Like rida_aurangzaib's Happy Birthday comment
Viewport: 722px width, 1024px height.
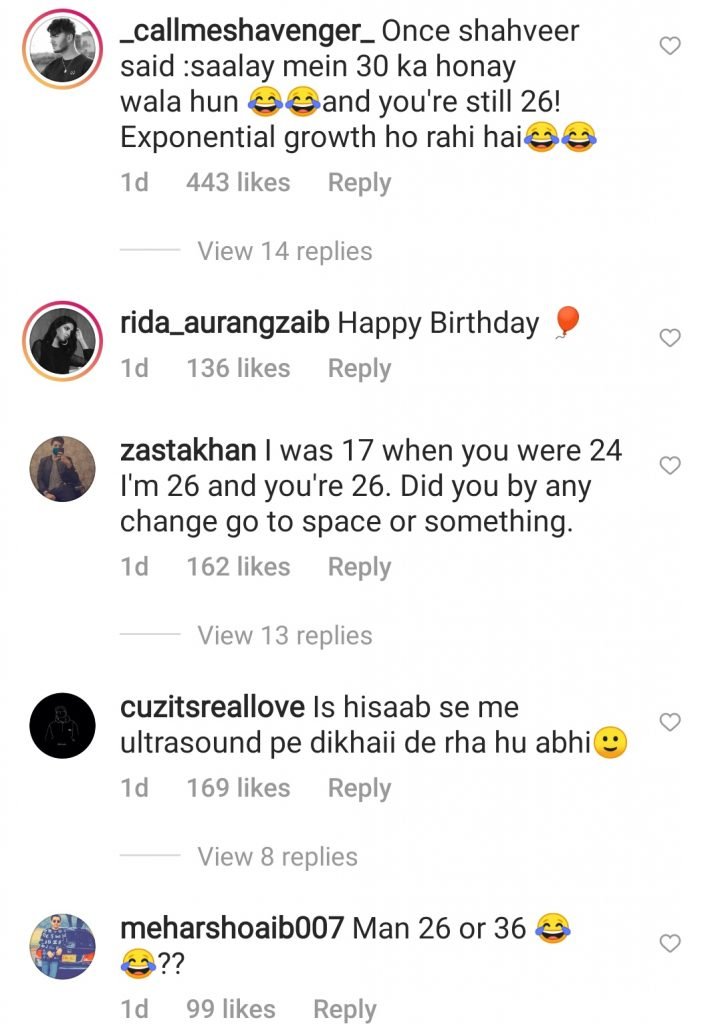(671, 338)
